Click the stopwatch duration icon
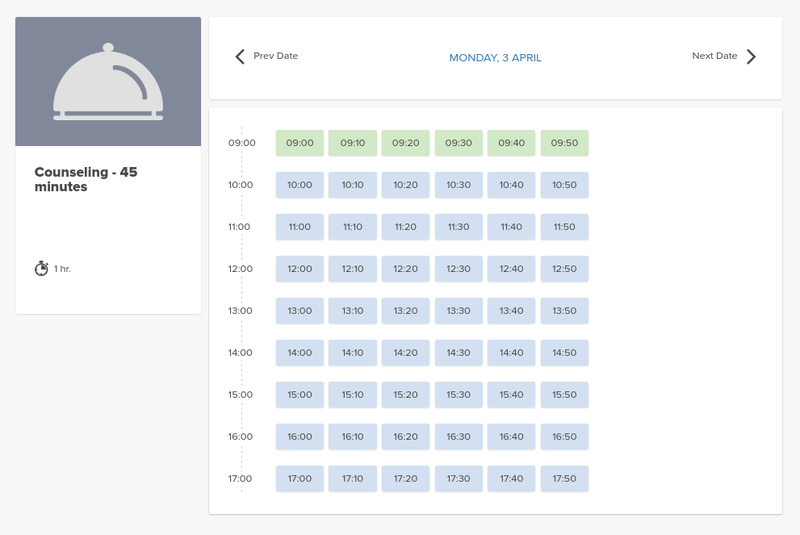800x535 pixels. click(x=41, y=268)
